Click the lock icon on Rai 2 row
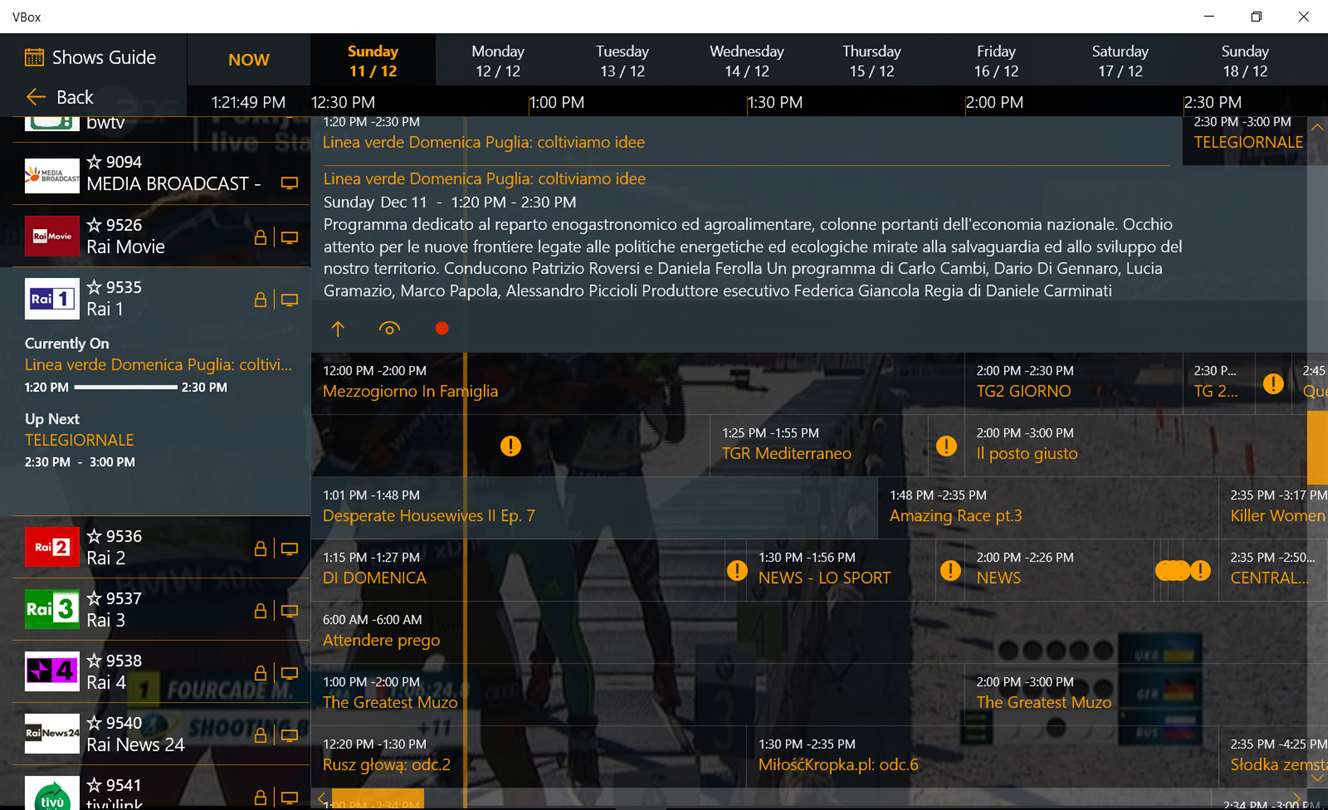1328x810 pixels. (x=260, y=548)
